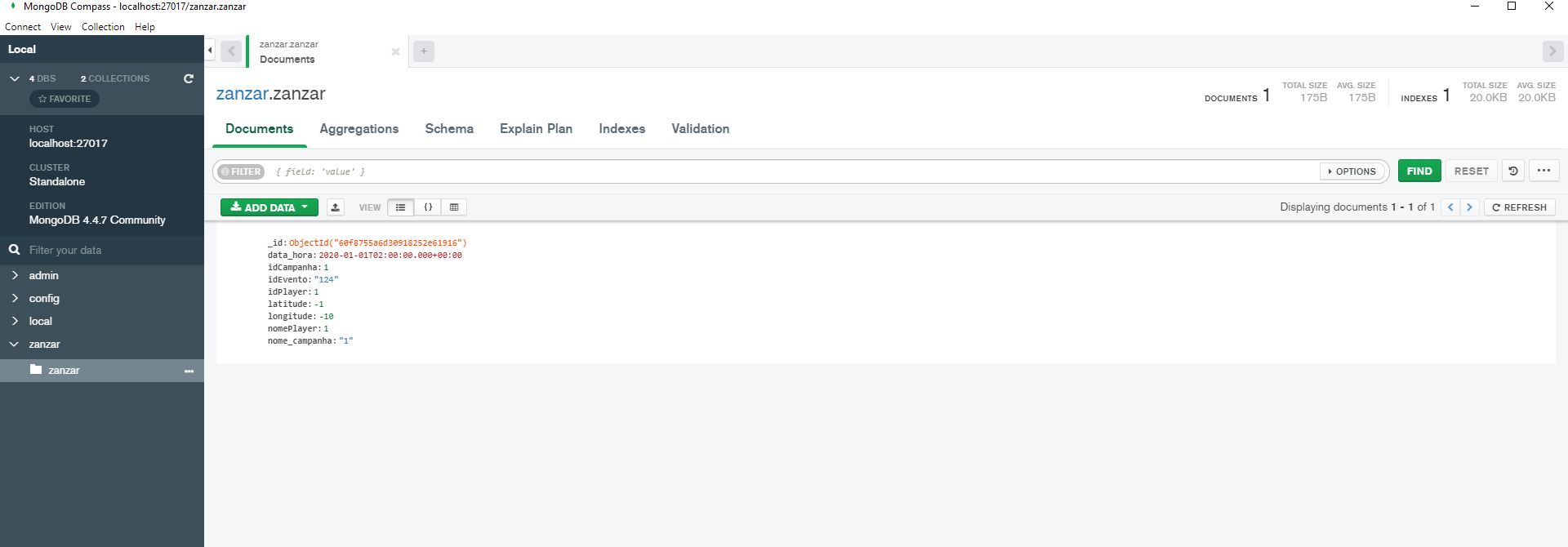
Task: Export the collection with the export icon
Action: tap(336, 207)
